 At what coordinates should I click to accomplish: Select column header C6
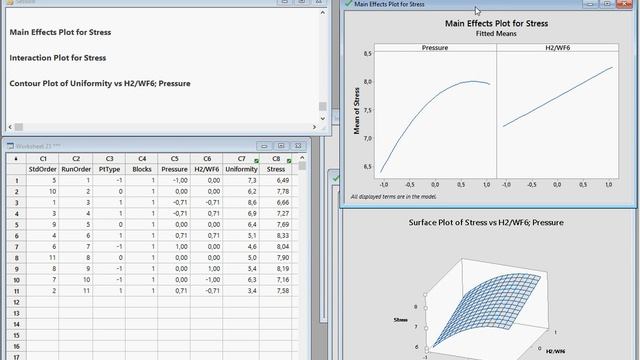pos(207,159)
